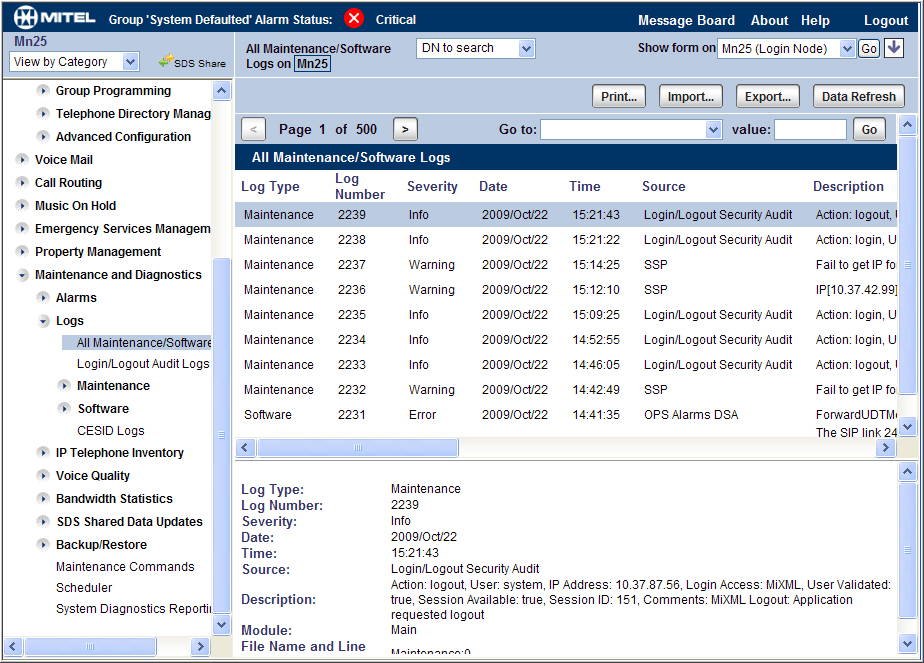
Task: Click the Data Refresh button
Action: pos(859,97)
